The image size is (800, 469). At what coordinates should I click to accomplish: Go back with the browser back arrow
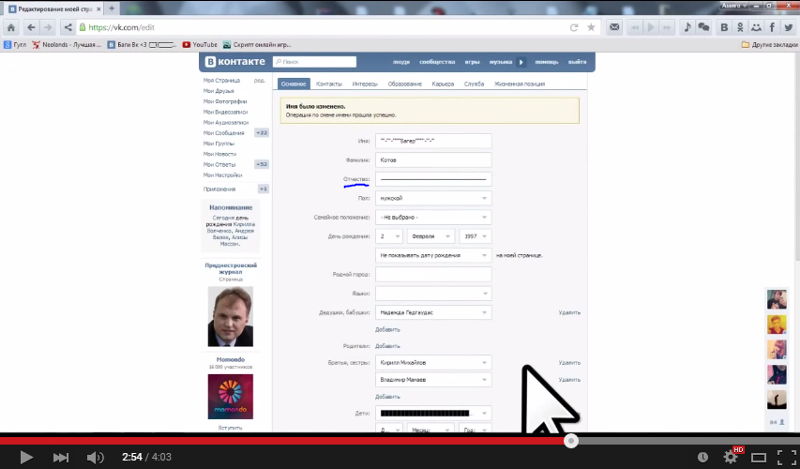pos(31,28)
